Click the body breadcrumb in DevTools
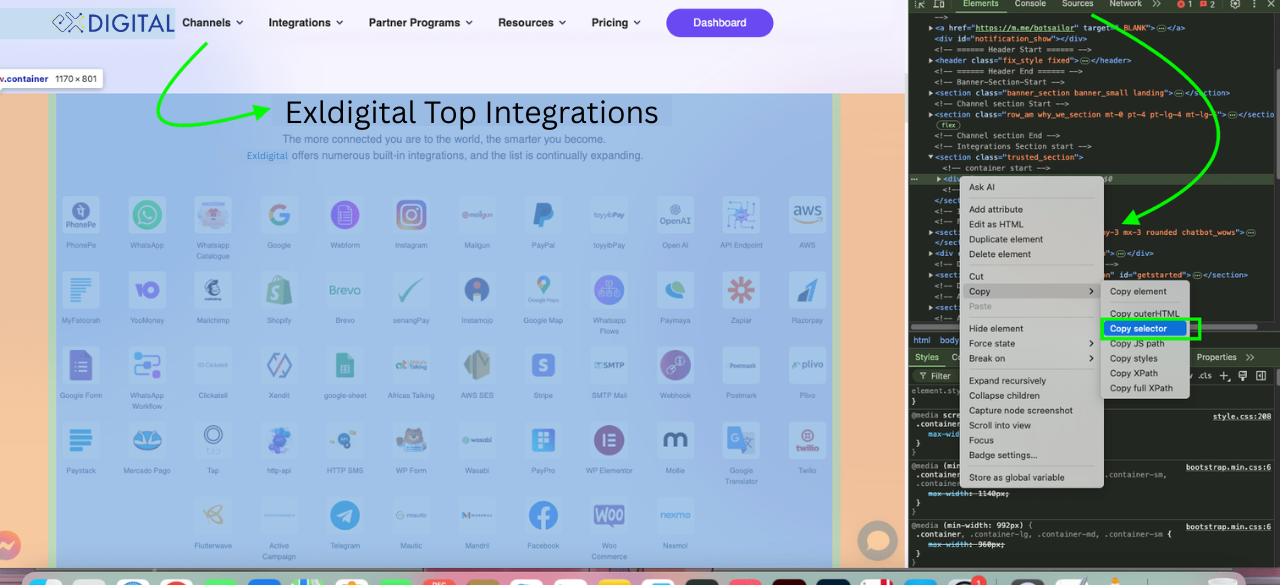Viewport: 1280px width, 585px height. pos(949,341)
